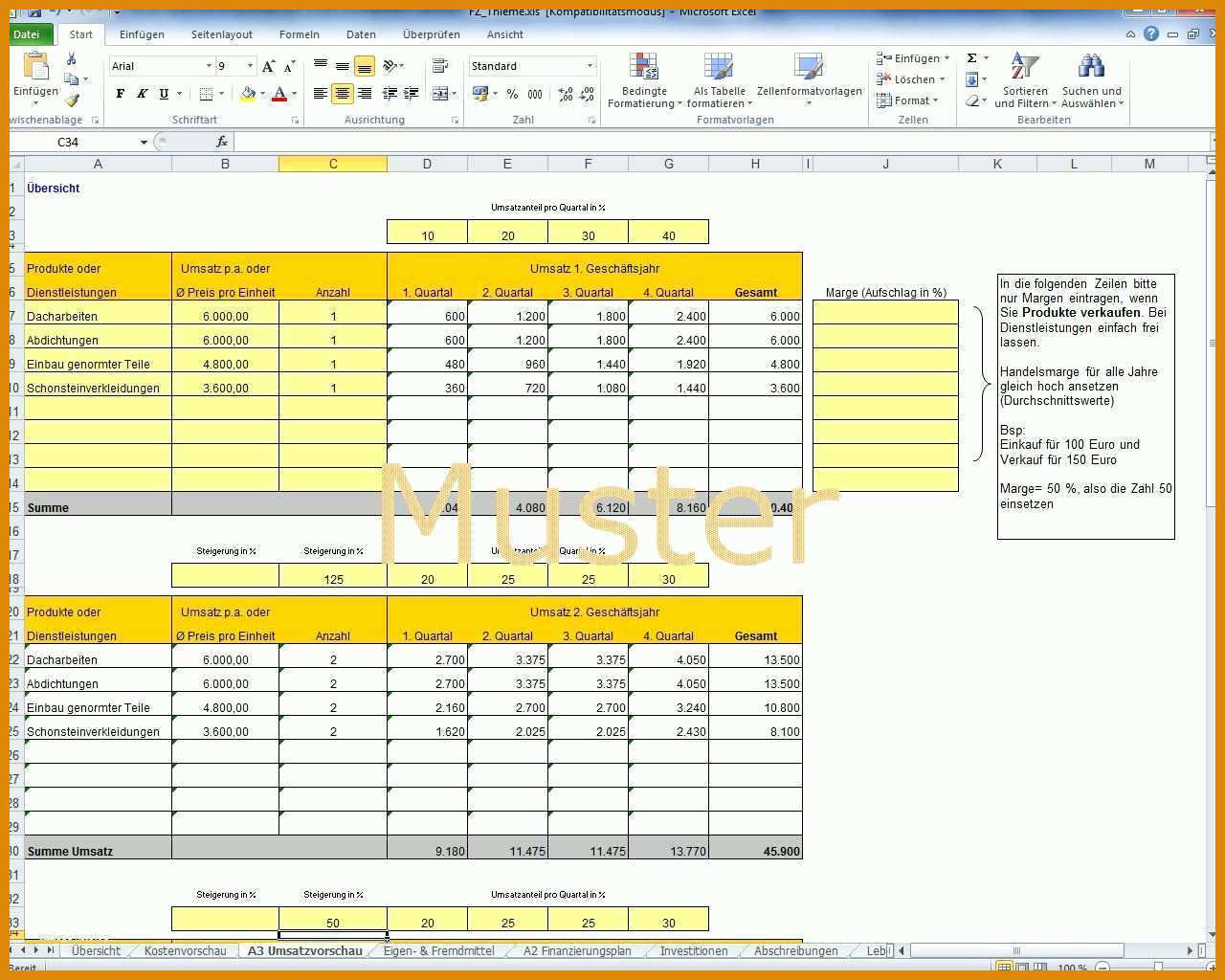Click Löschen in the Zellen group

click(x=910, y=79)
